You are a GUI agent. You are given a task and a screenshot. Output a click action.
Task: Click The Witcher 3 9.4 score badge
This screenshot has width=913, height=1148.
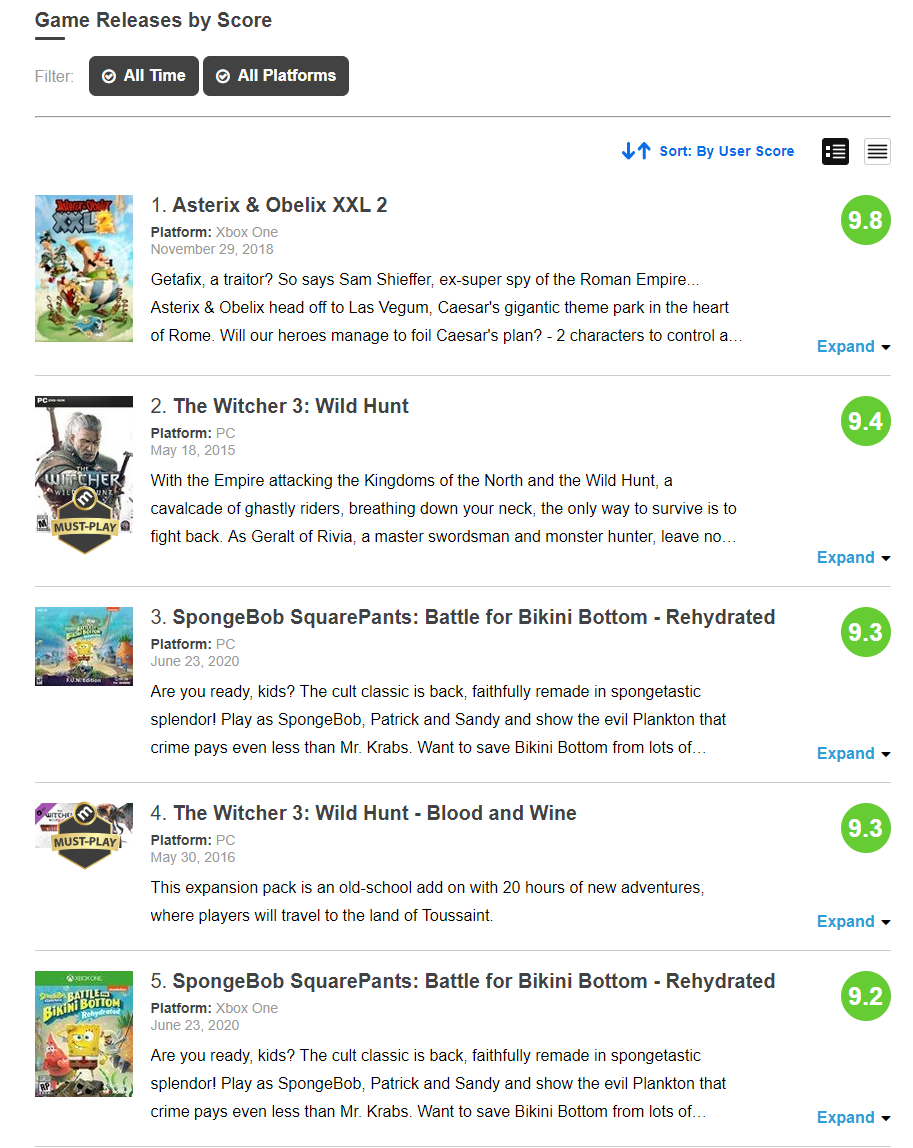tap(865, 421)
